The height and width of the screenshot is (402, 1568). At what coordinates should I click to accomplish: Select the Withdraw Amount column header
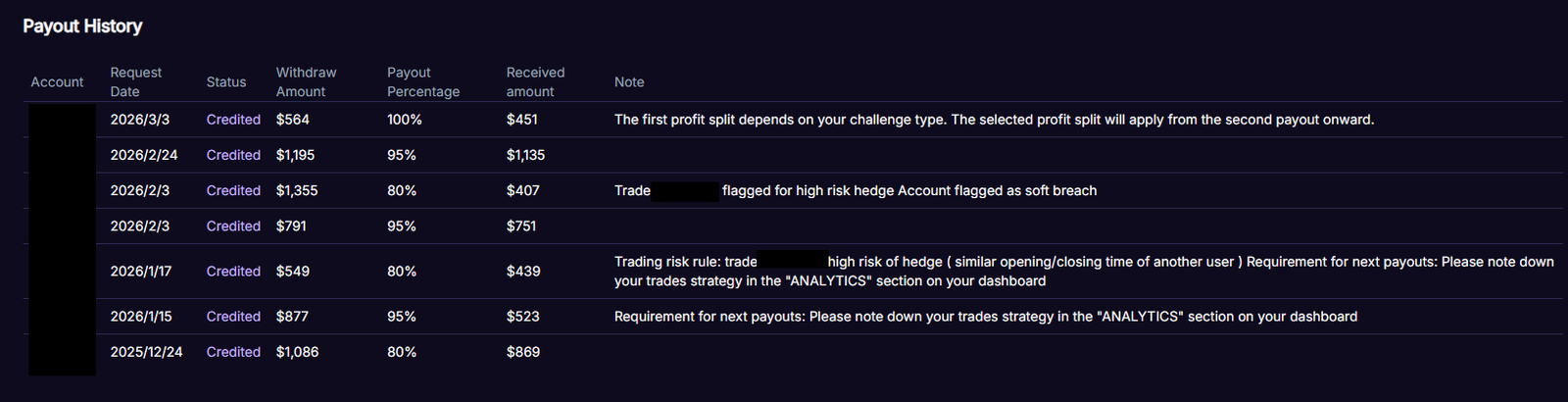point(306,82)
